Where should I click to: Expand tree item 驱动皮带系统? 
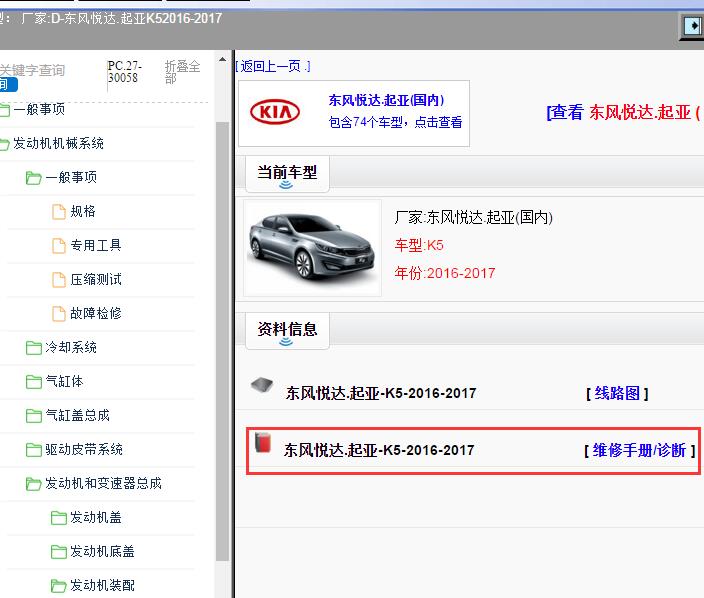84,450
